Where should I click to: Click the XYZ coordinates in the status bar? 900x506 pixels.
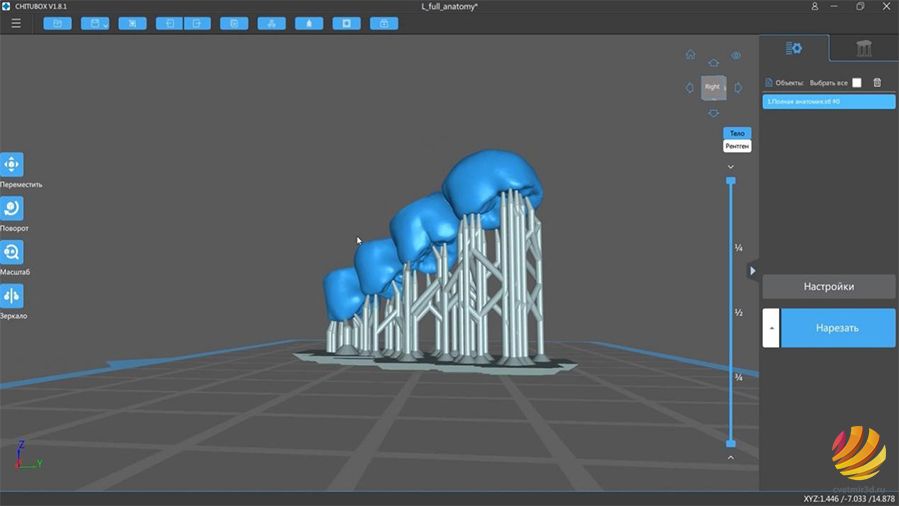[849, 499]
